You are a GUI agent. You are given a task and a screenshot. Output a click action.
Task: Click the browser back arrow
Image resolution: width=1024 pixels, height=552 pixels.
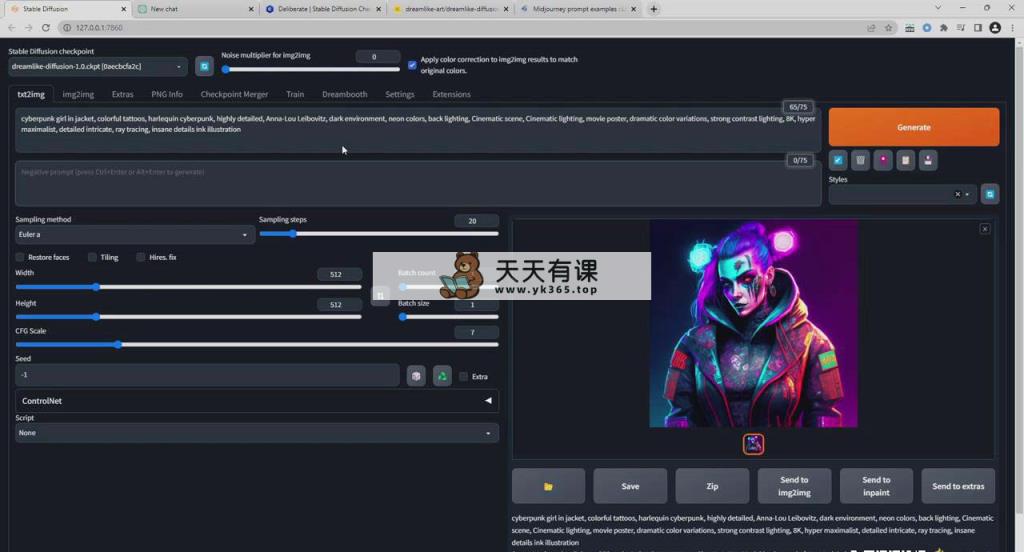click(11, 27)
